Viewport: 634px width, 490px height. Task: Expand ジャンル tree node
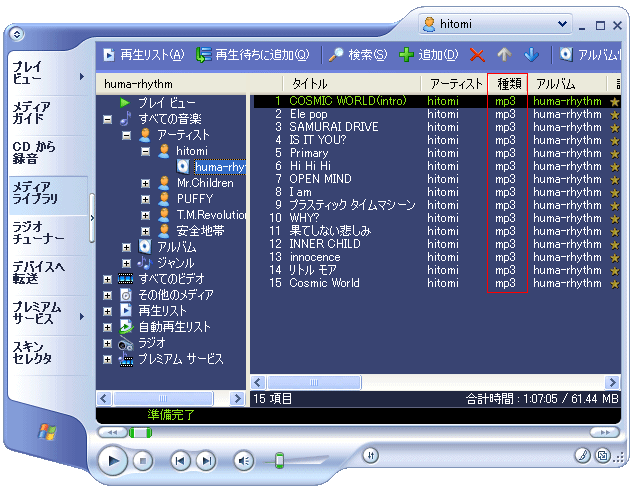click(127, 264)
